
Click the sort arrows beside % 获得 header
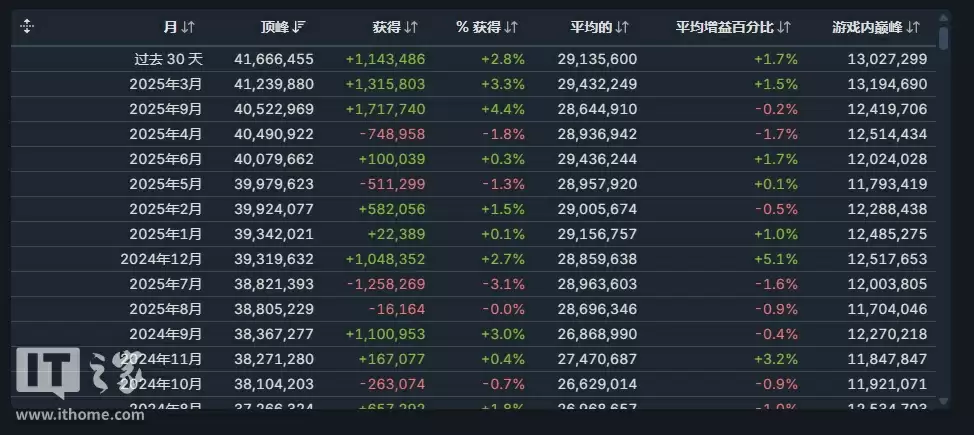click(511, 26)
